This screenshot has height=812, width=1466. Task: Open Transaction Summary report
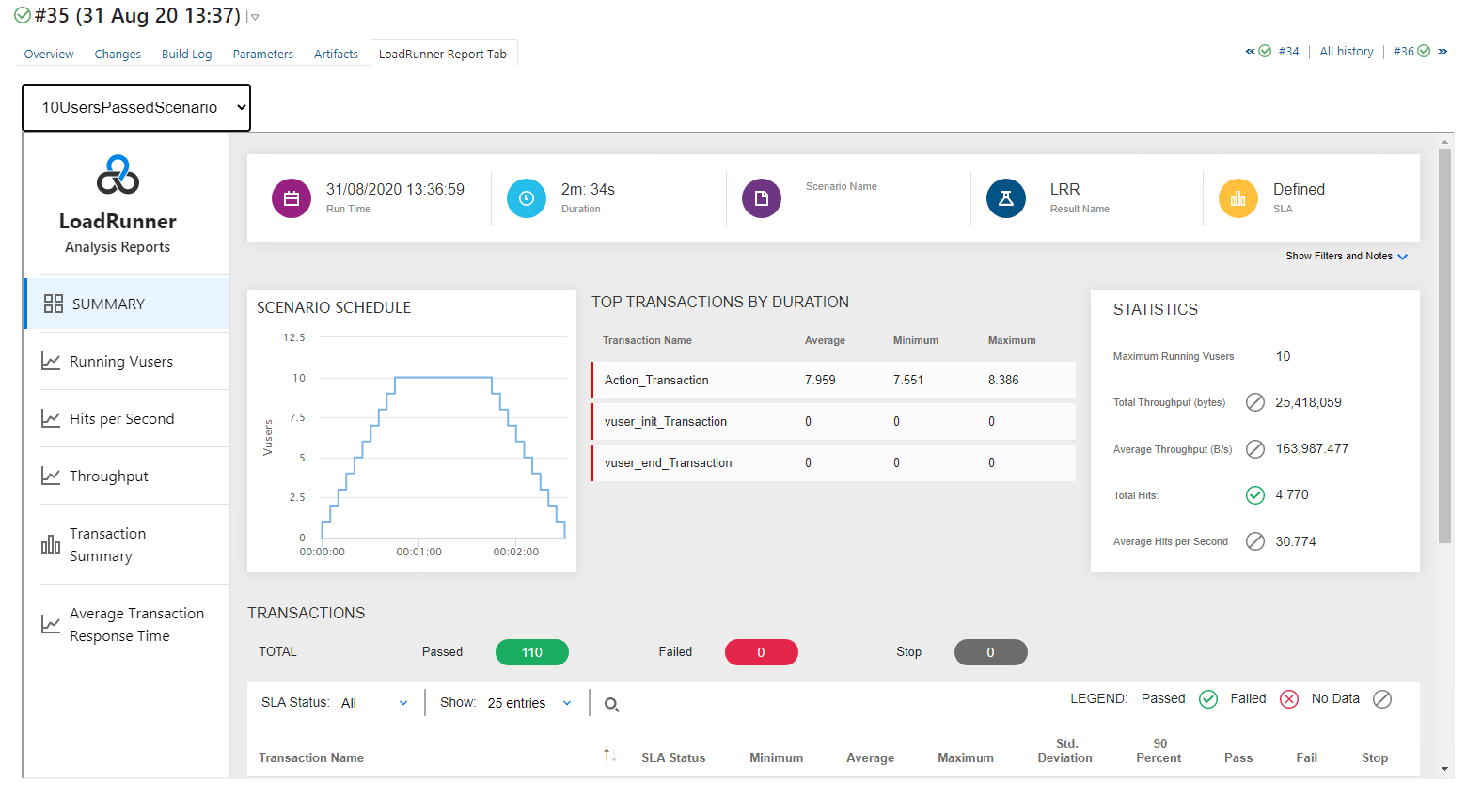107,545
